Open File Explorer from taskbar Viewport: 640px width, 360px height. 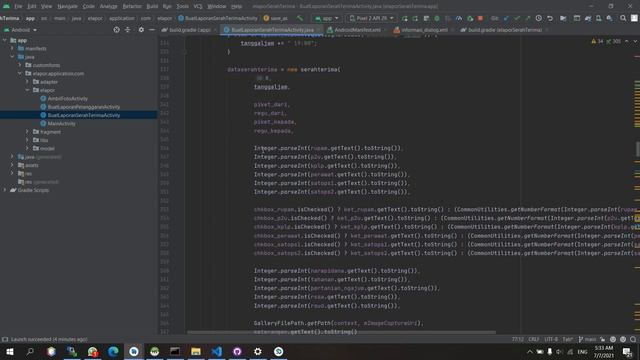[x=196, y=351]
